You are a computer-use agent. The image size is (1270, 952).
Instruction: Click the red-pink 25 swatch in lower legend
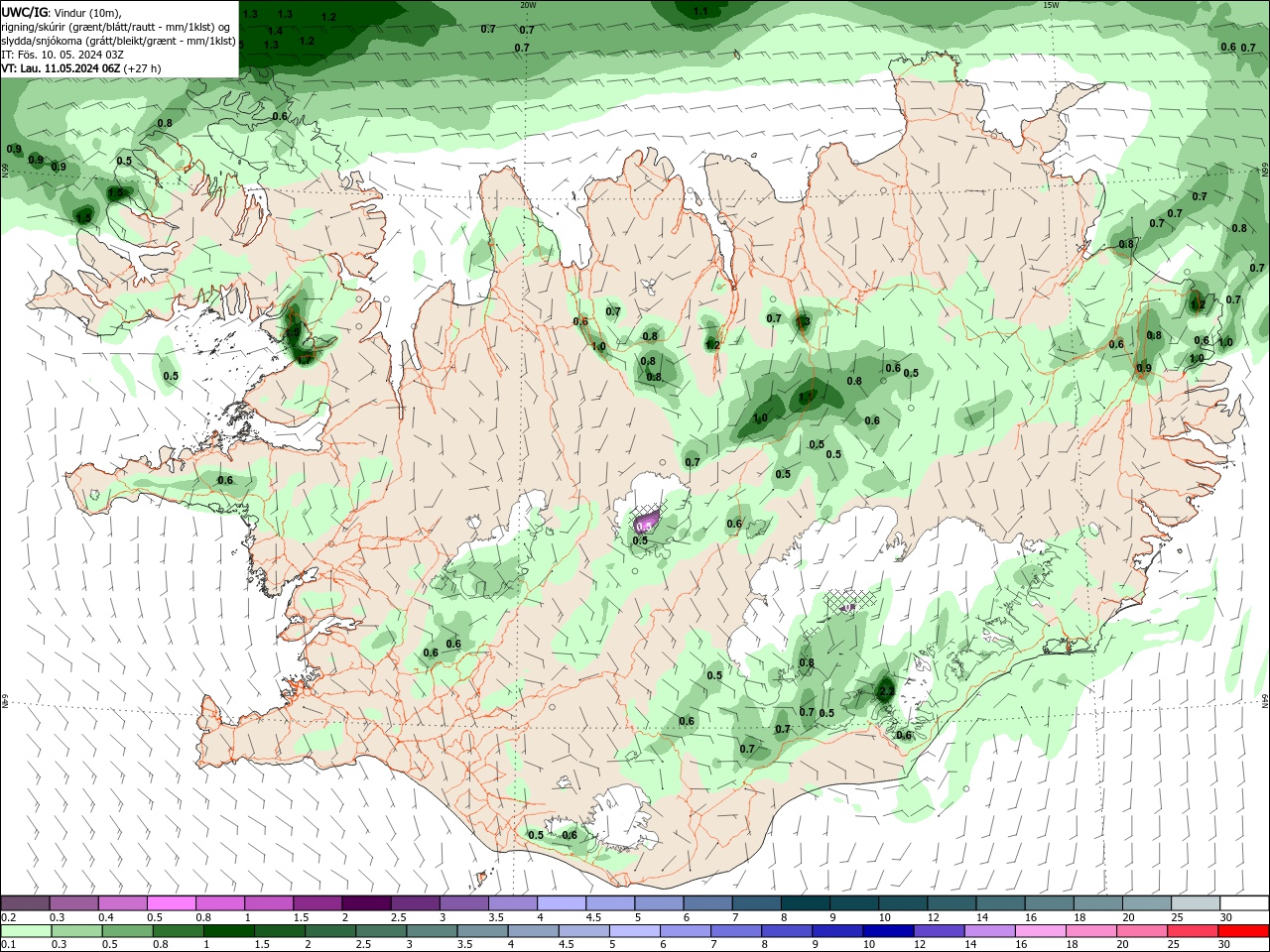1193,931
